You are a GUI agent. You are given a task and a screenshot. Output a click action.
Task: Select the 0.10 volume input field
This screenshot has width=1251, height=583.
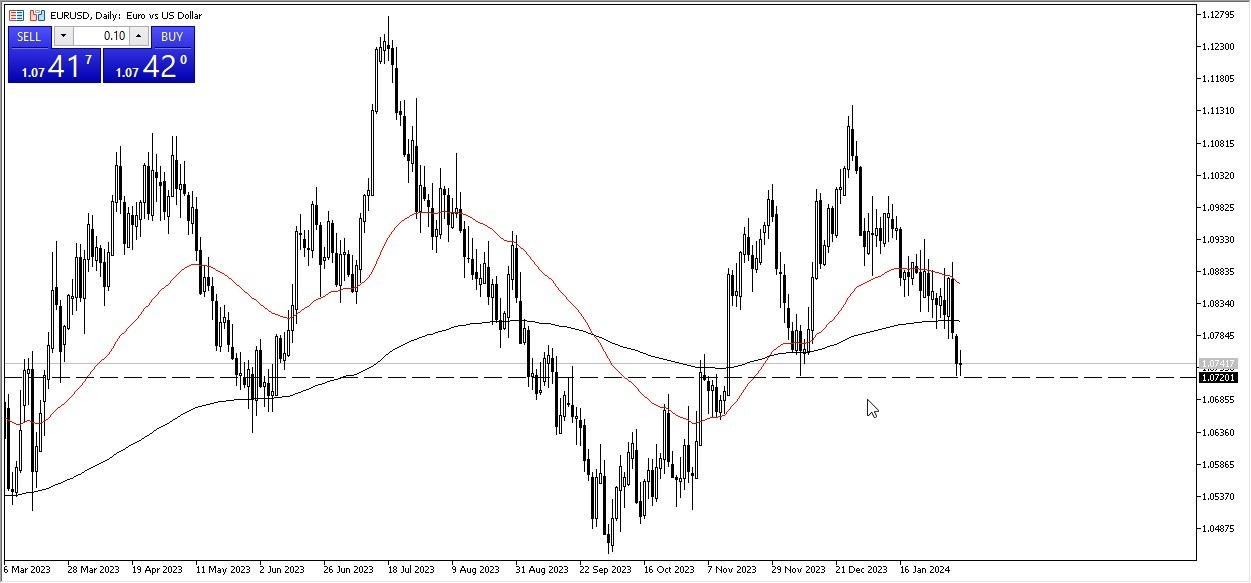pos(112,36)
